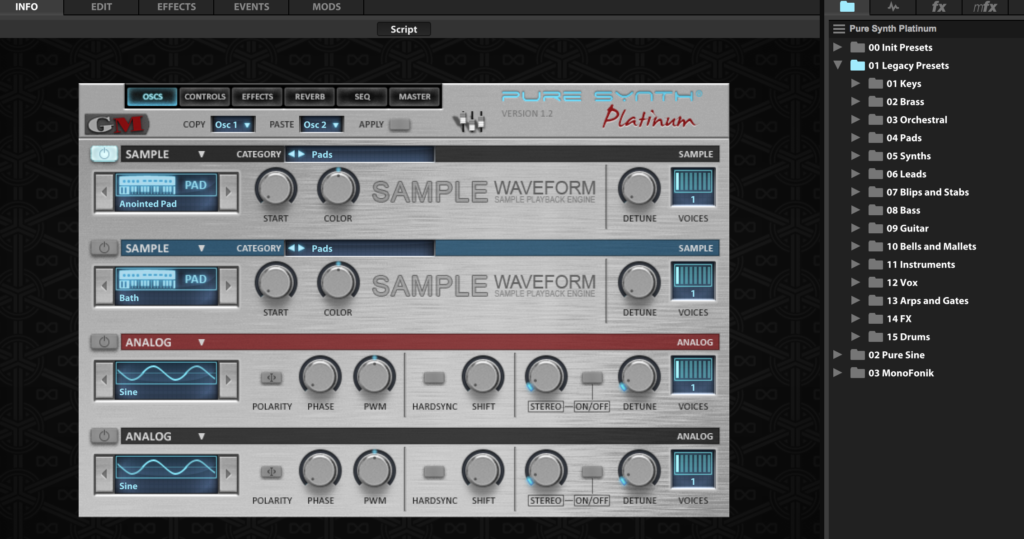This screenshot has width=1024, height=539.
Task: Previous sample arrow beside Anointed Pad
Action: (104, 192)
